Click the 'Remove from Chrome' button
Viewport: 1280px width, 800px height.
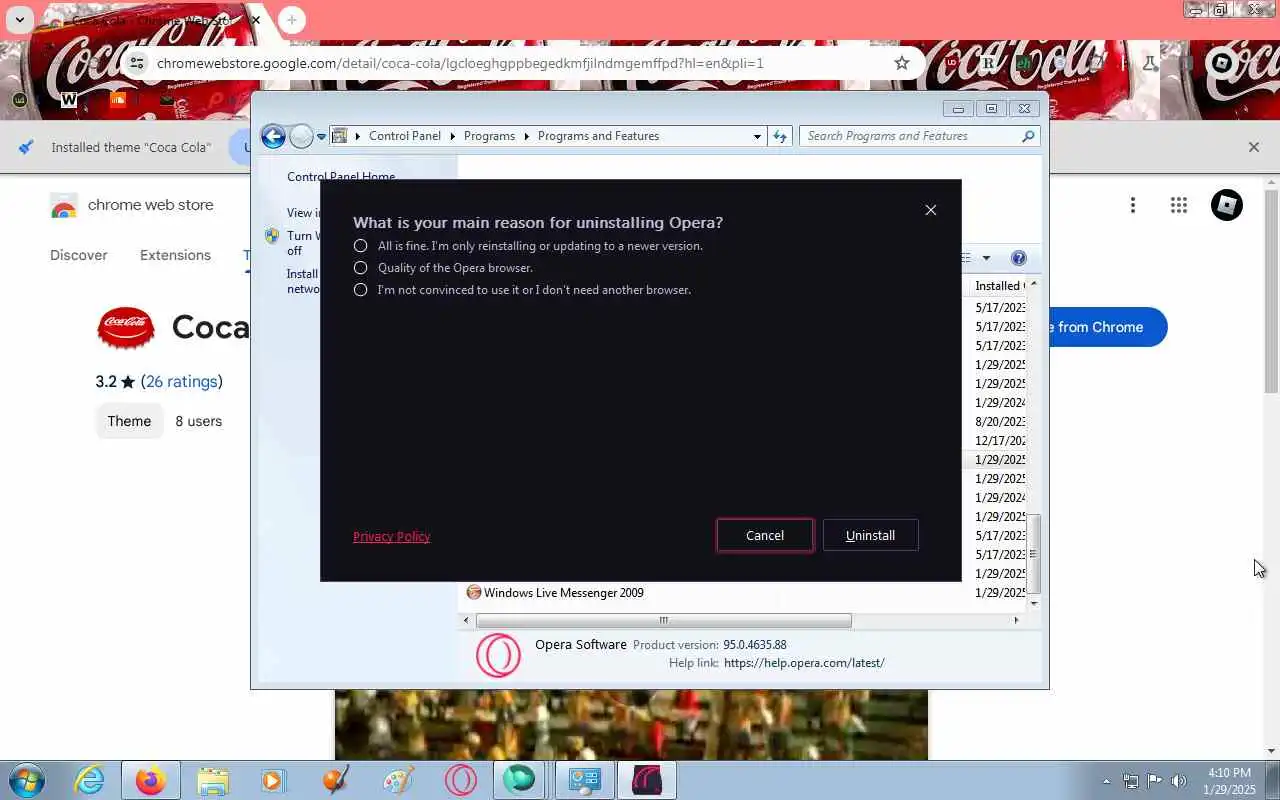pyautogui.click(x=1107, y=327)
